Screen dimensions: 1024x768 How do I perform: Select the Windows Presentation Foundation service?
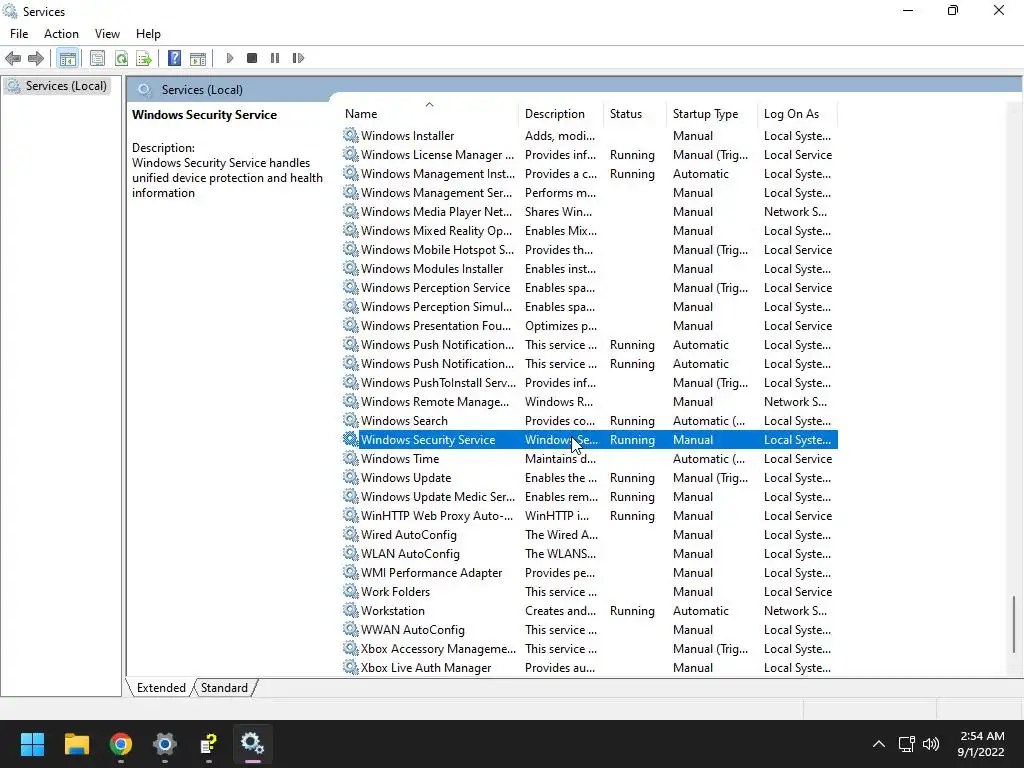pos(590,326)
